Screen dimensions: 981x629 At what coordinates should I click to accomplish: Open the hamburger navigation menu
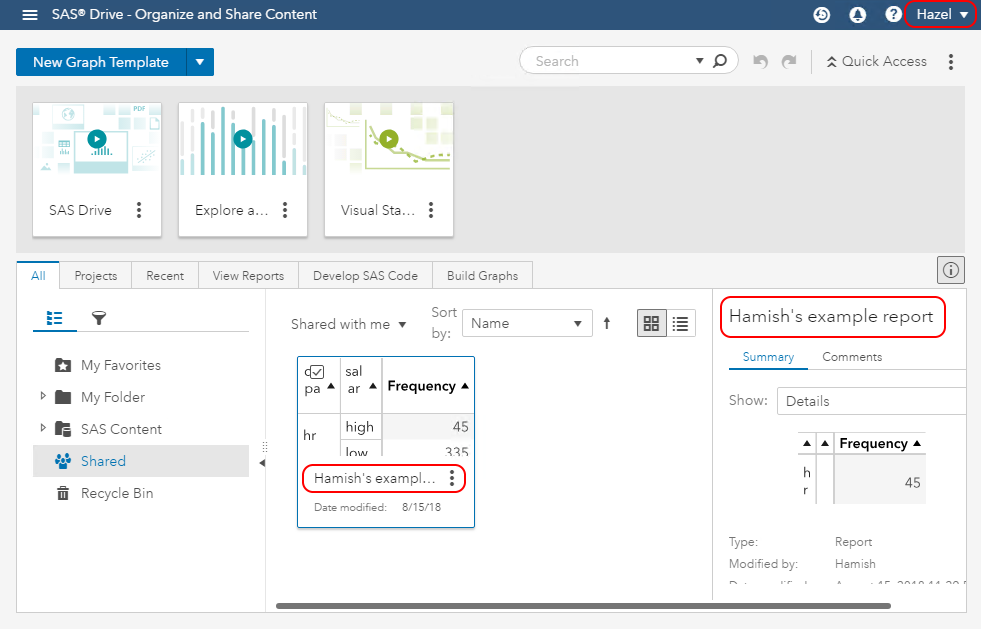tap(30, 15)
